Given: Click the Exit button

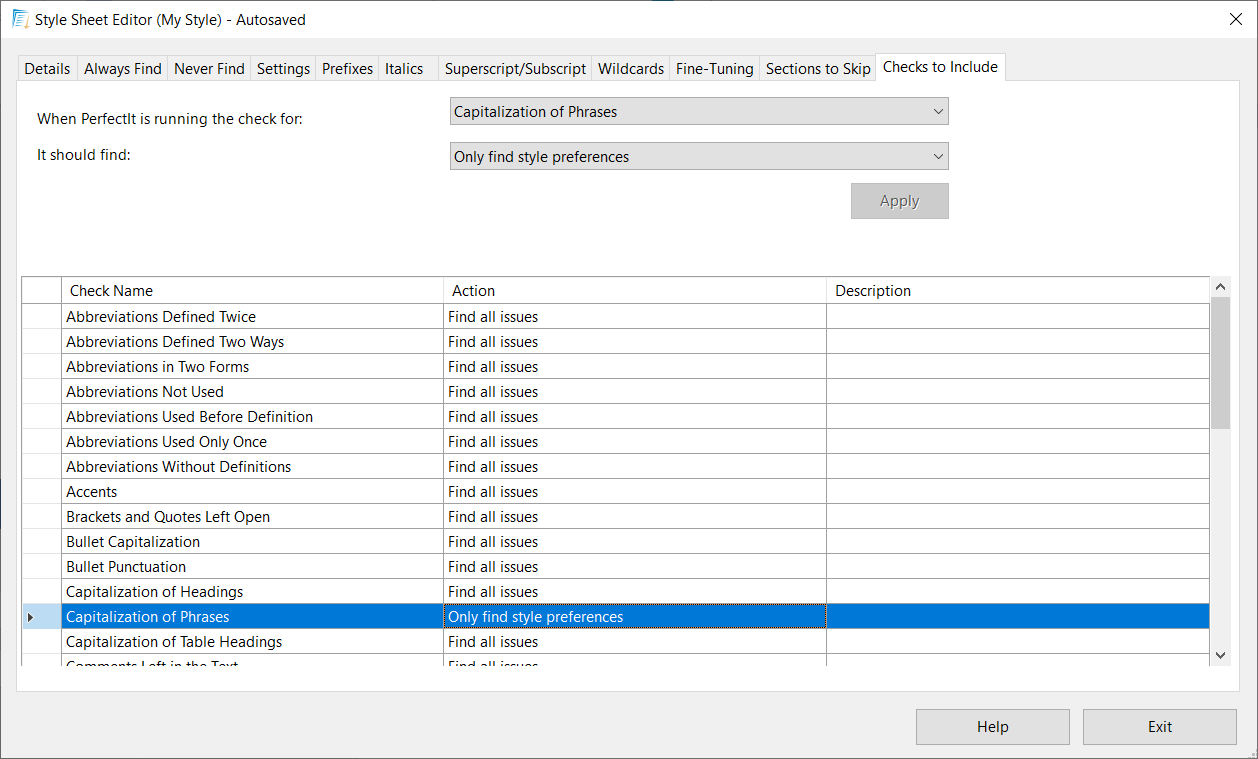Looking at the screenshot, I should pos(1159,727).
